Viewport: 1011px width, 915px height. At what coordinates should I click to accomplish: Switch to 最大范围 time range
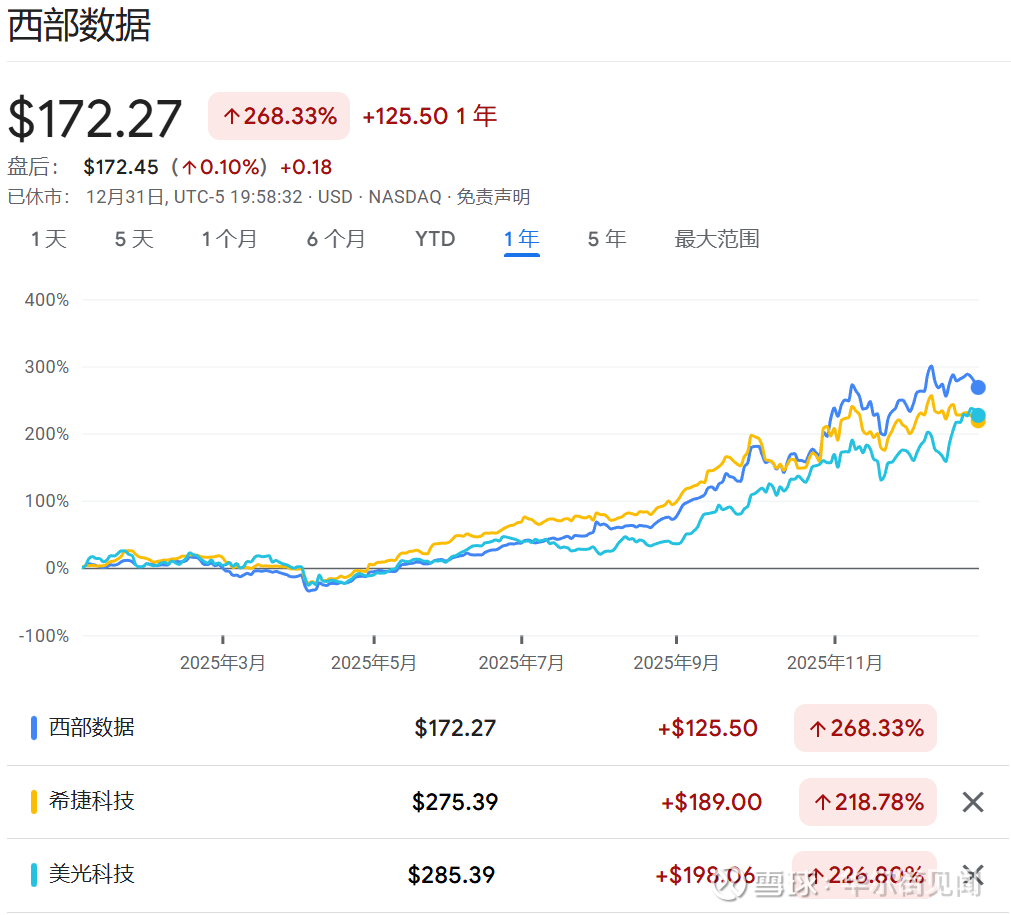(x=717, y=239)
